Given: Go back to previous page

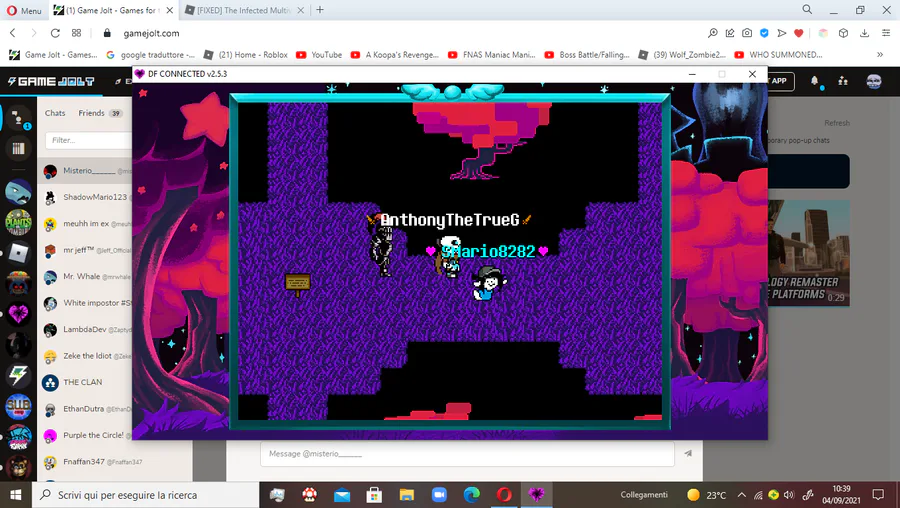Looking at the screenshot, I should point(13,33).
